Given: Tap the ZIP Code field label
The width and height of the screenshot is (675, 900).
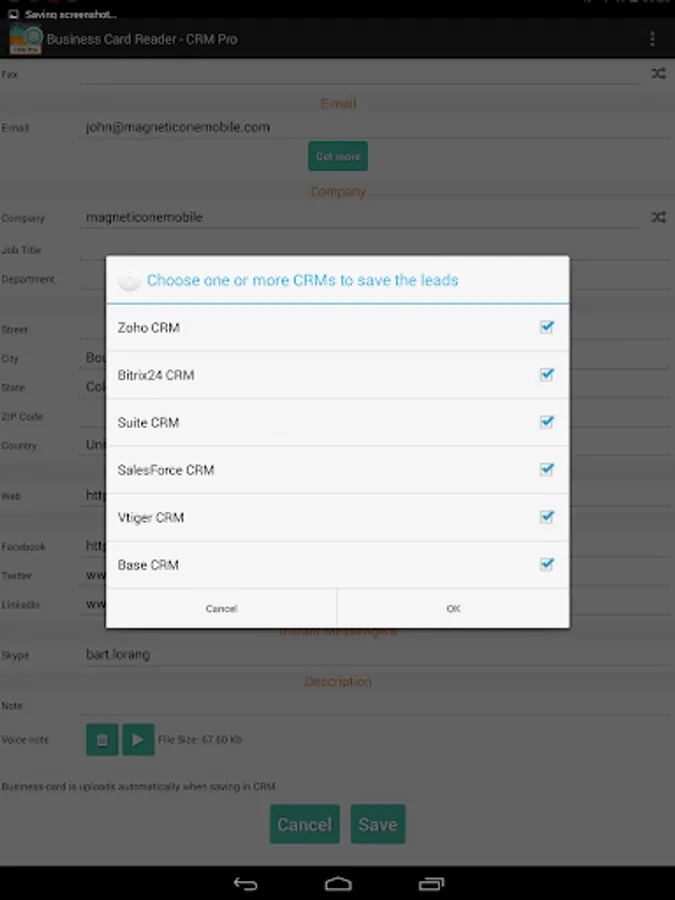Looking at the screenshot, I should (x=22, y=417).
